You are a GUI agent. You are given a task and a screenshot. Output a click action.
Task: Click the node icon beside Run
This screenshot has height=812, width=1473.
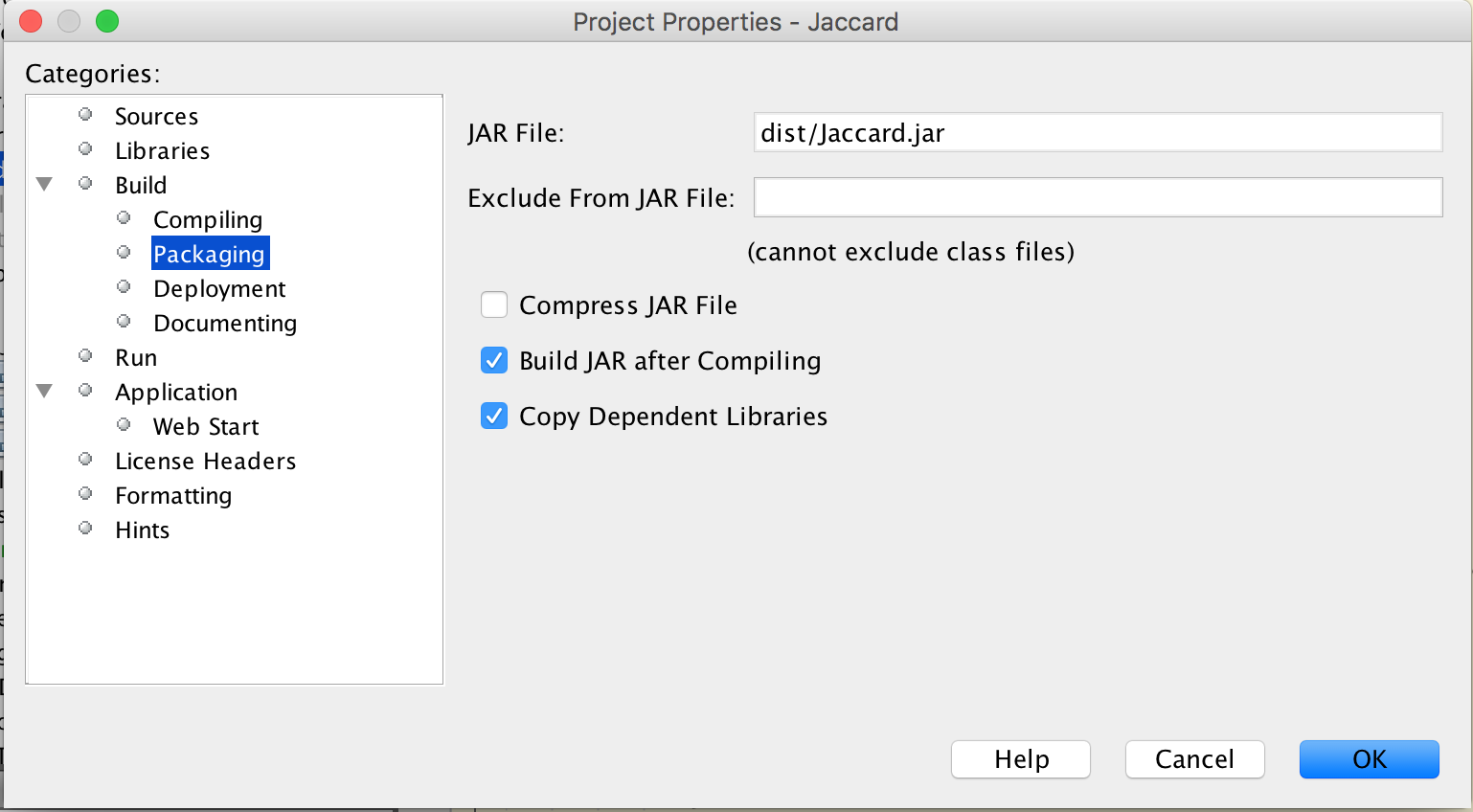click(84, 355)
